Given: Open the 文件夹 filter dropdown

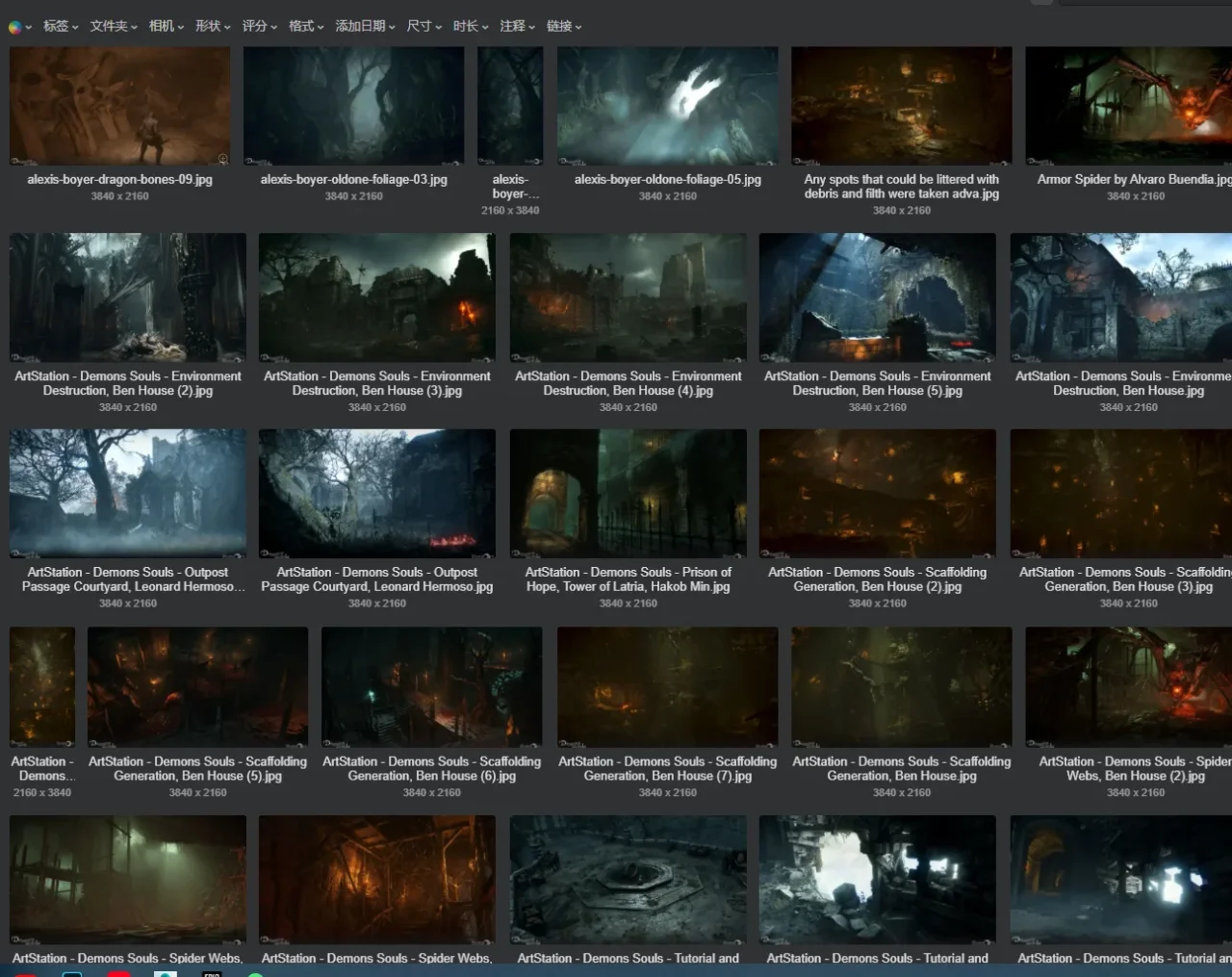Looking at the screenshot, I should point(113,26).
